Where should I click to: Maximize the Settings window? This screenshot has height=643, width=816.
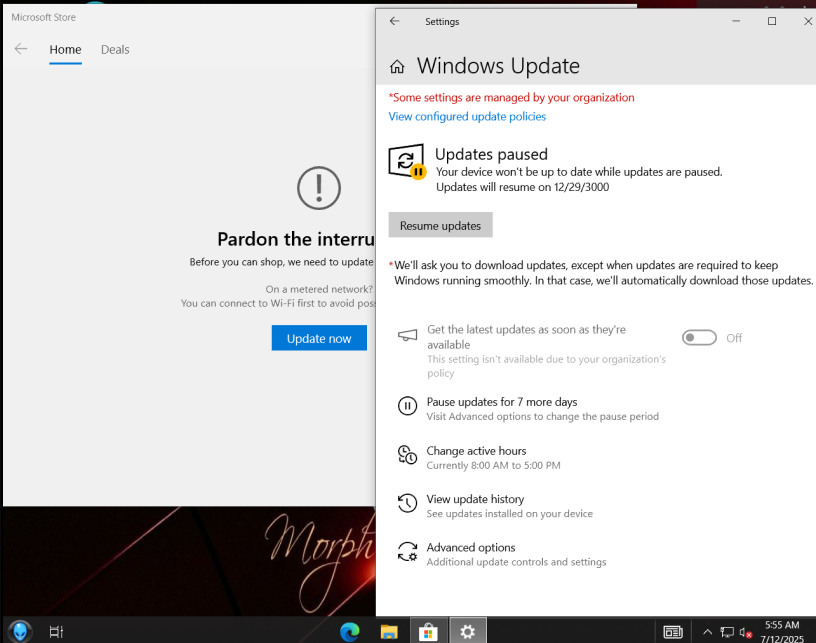pos(772,21)
